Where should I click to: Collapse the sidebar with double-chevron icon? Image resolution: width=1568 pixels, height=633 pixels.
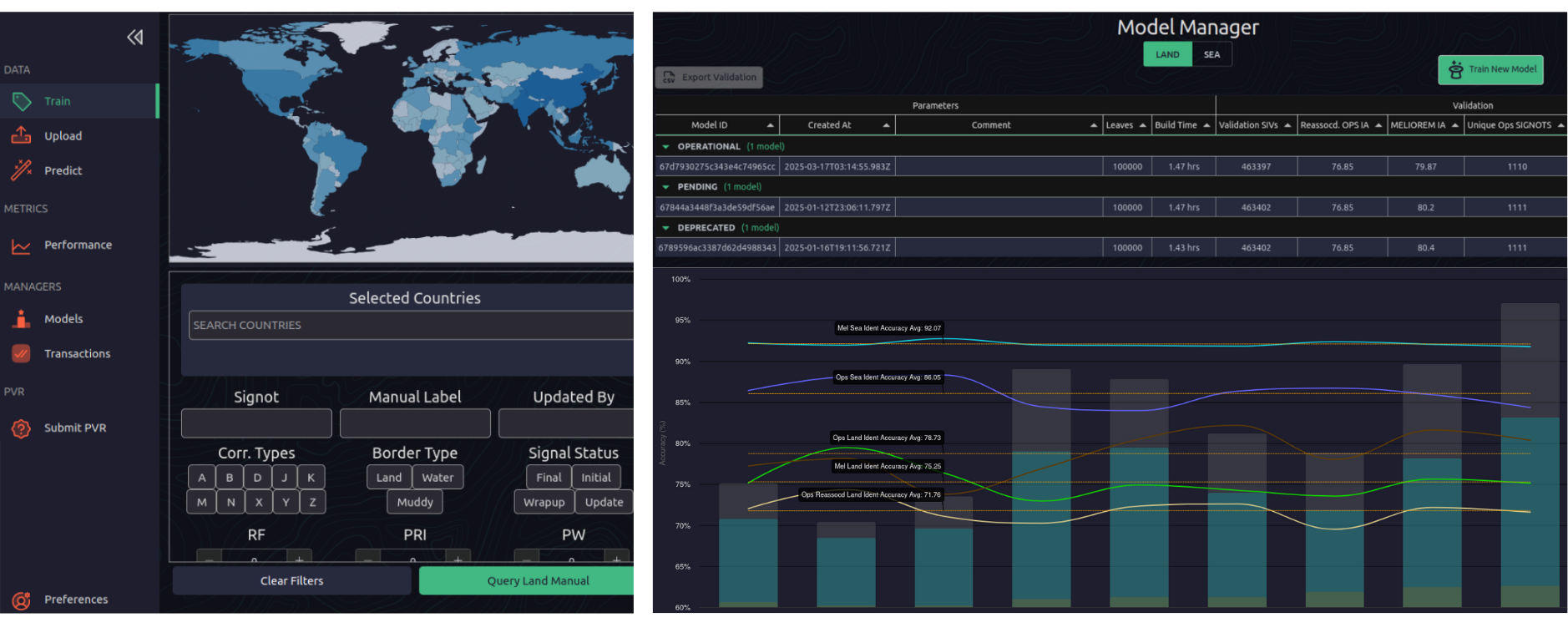tap(134, 37)
